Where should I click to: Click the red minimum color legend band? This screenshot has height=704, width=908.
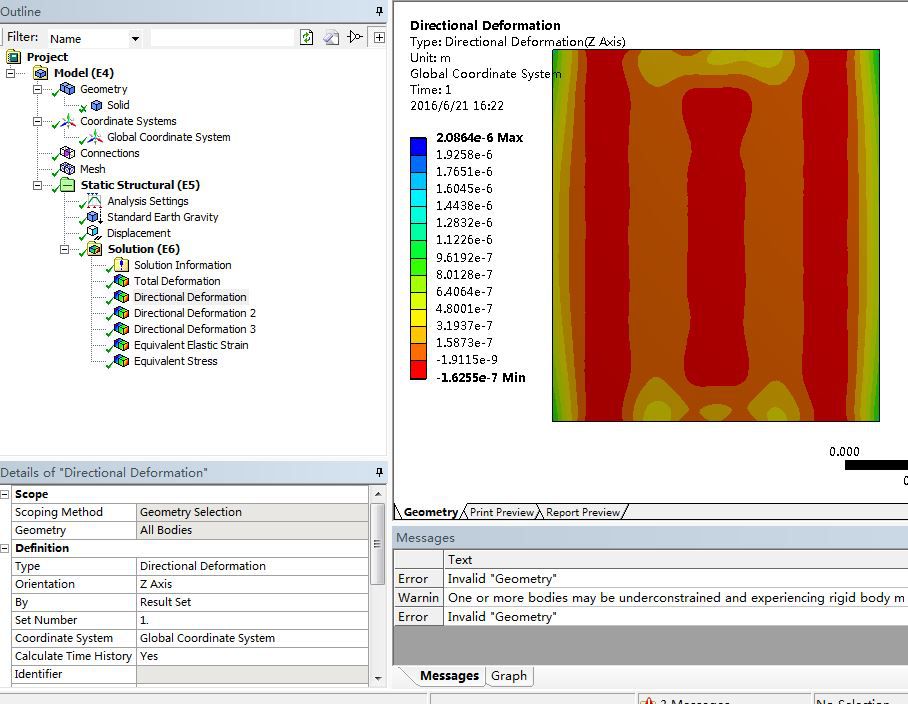418,370
